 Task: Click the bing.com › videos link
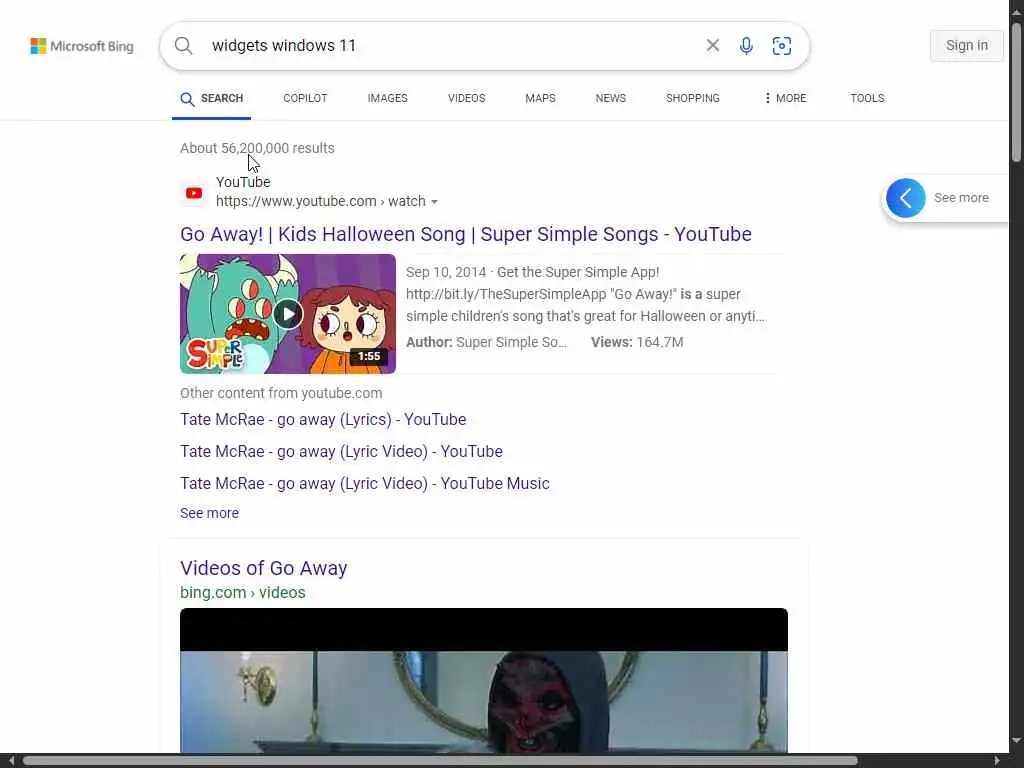(x=243, y=592)
